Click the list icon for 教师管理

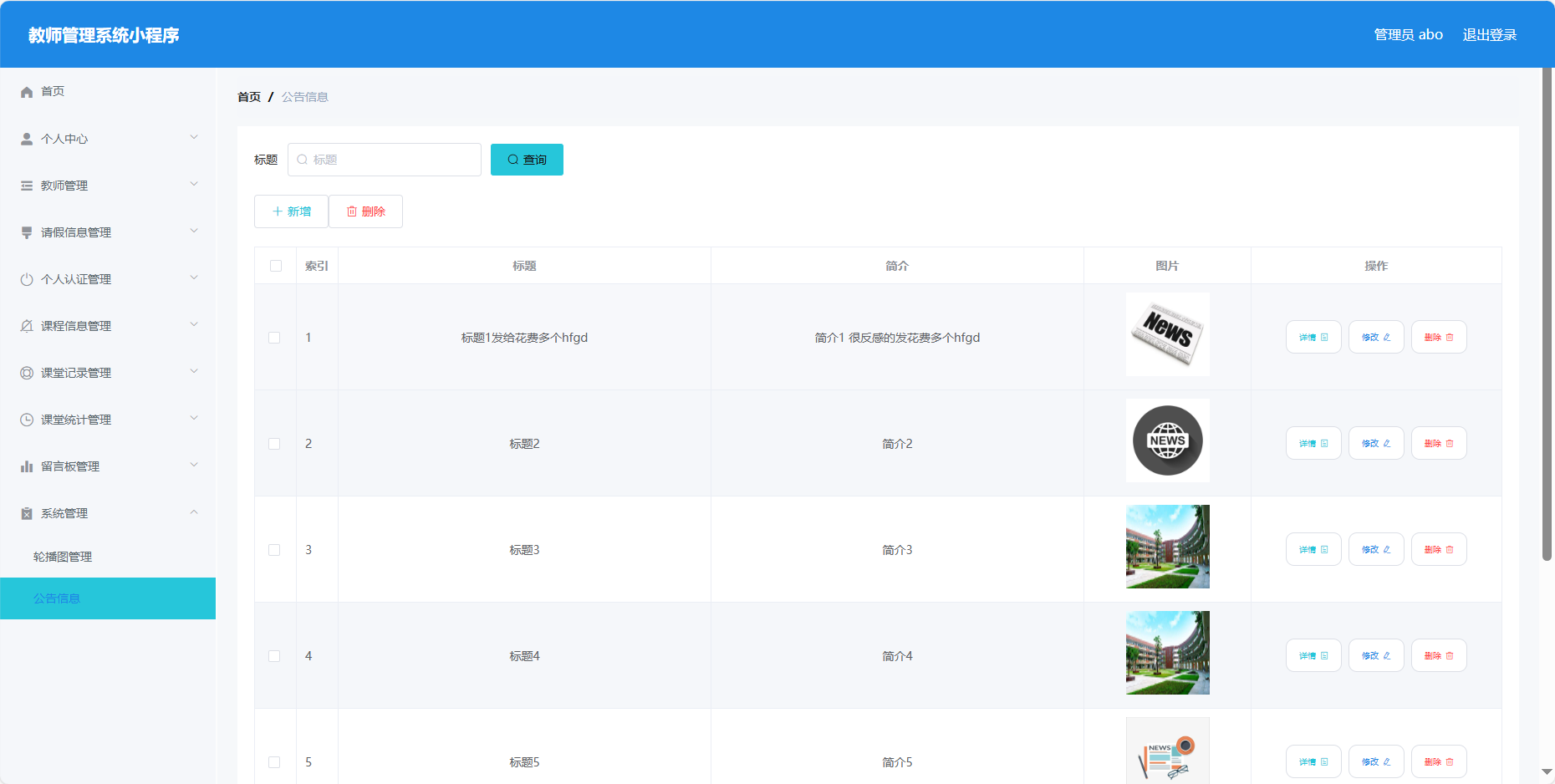pos(27,186)
